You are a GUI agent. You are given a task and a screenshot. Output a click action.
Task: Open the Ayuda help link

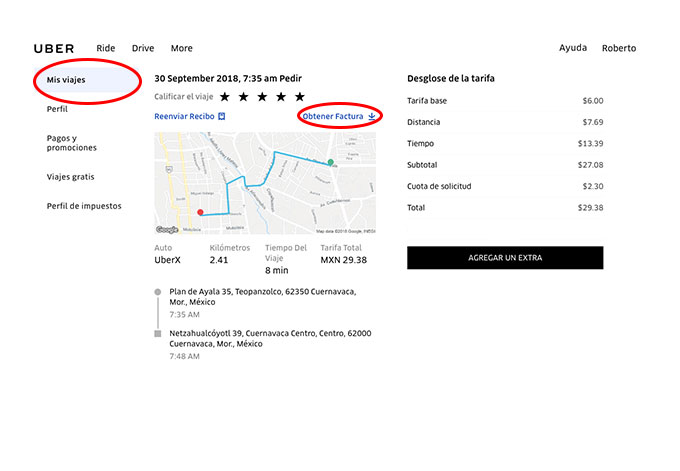(x=573, y=48)
